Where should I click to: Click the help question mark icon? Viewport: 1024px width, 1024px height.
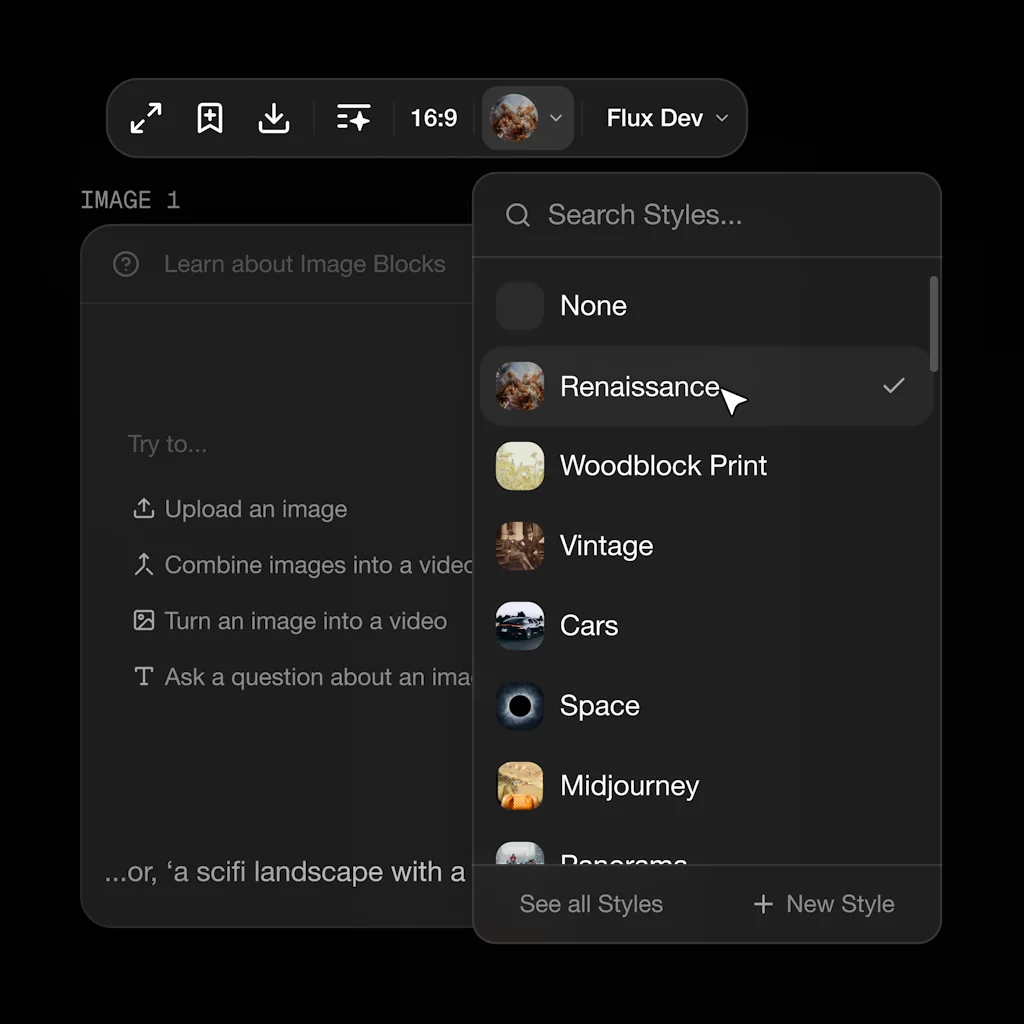click(126, 264)
